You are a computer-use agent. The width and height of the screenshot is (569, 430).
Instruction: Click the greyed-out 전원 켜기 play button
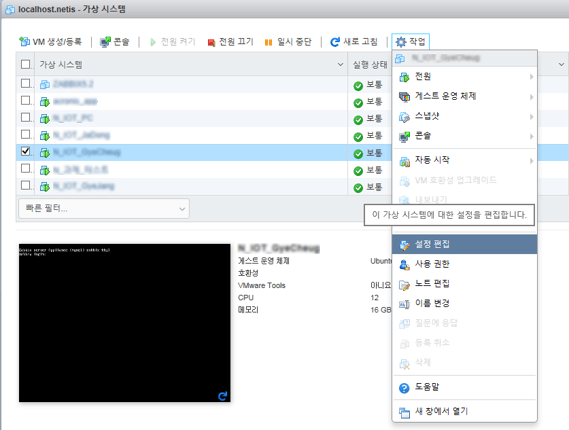[x=153, y=42]
